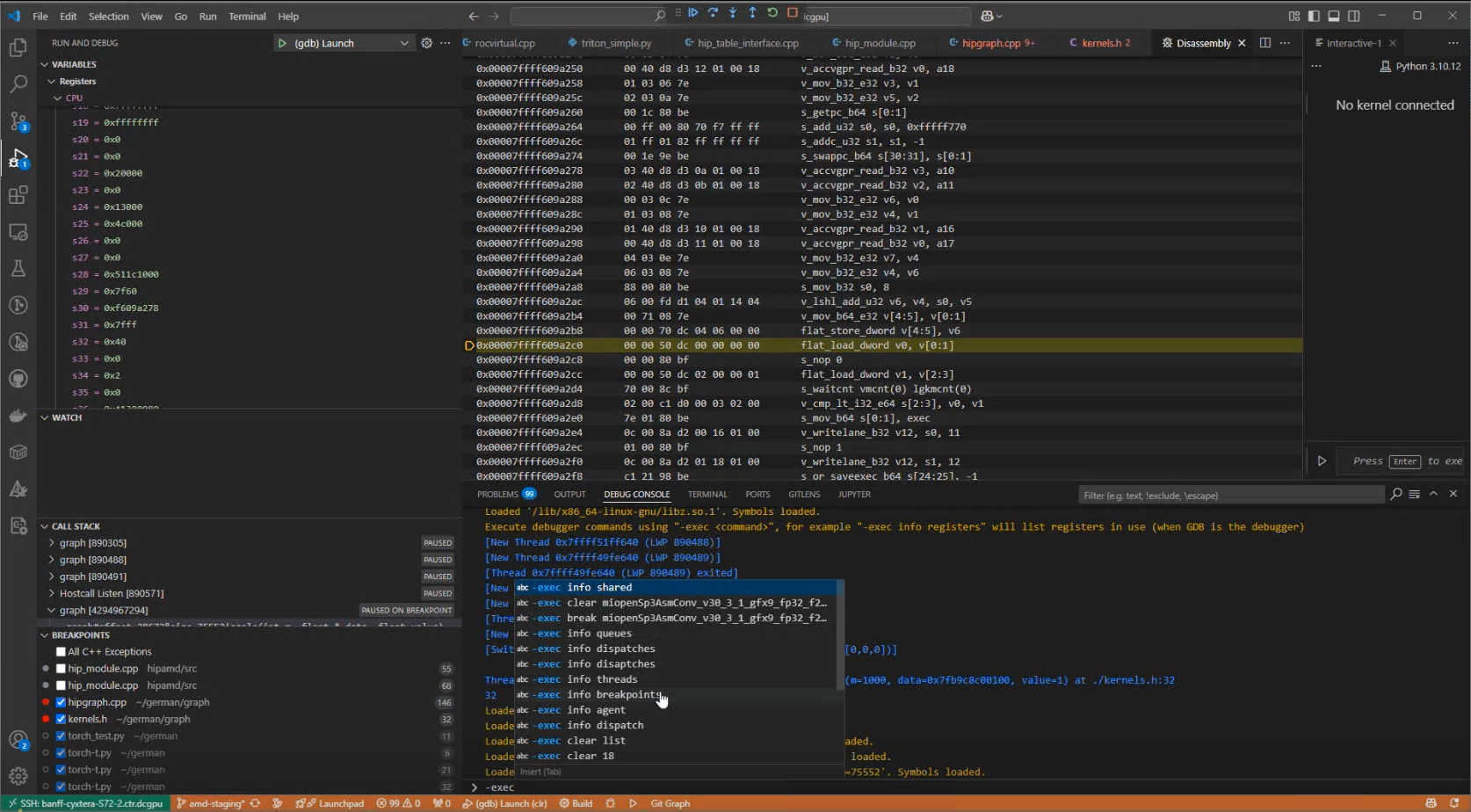Click the debug console filter field
Screen dimensions: 1471x812
point(1230,496)
